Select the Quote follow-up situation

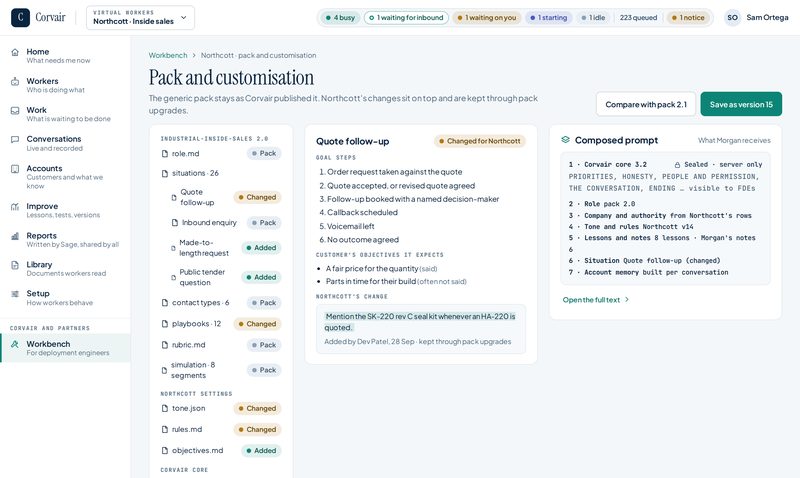(x=221, y=197)
